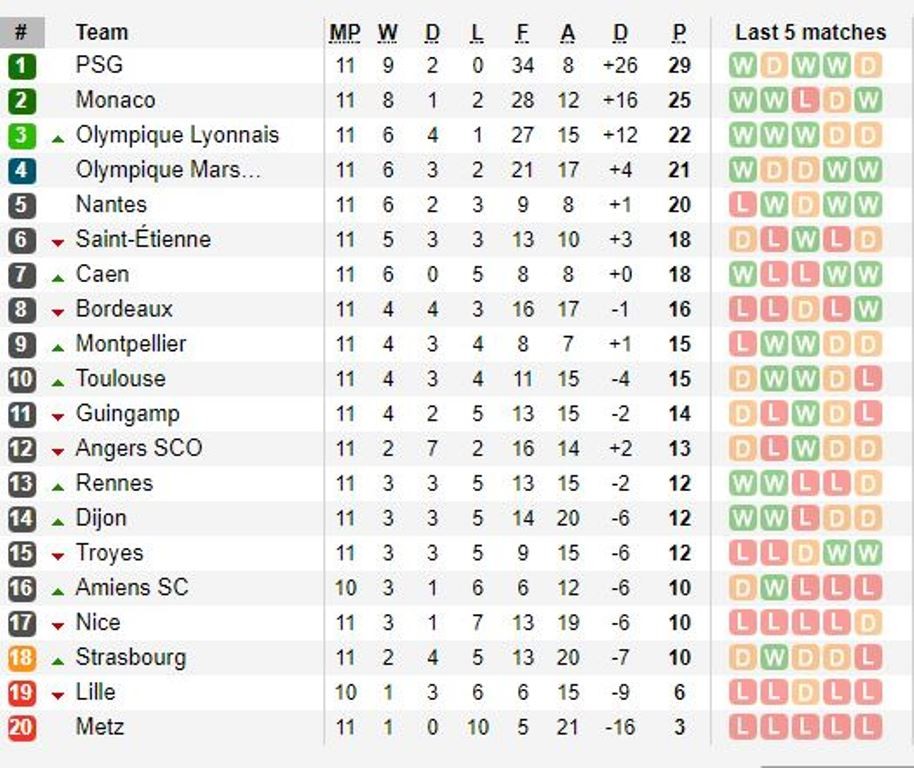Sort by goals scored using the F header
The height and width of the screenshot is (768, 914).
click(x=521, y=31)
